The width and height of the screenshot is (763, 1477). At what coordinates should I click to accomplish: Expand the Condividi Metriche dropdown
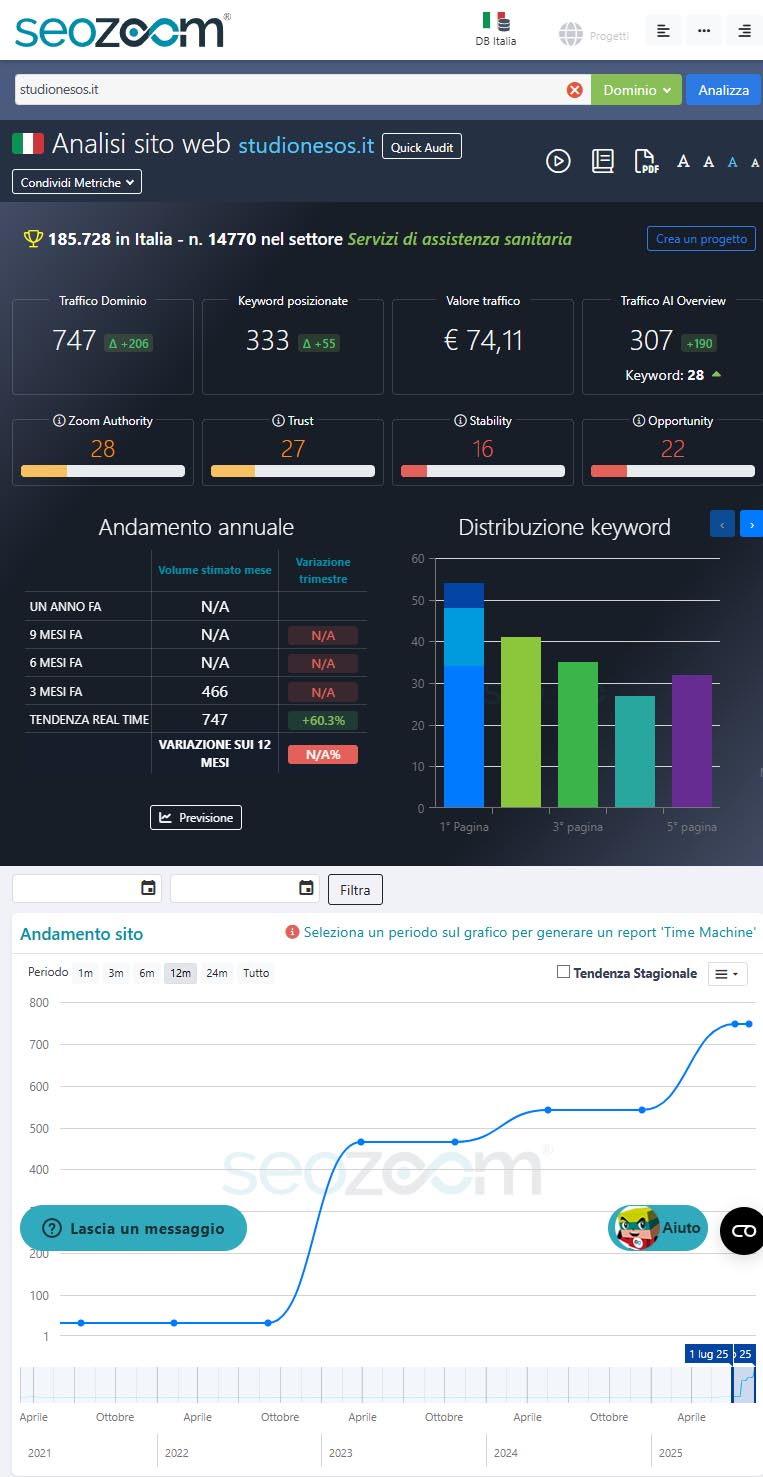77,182
